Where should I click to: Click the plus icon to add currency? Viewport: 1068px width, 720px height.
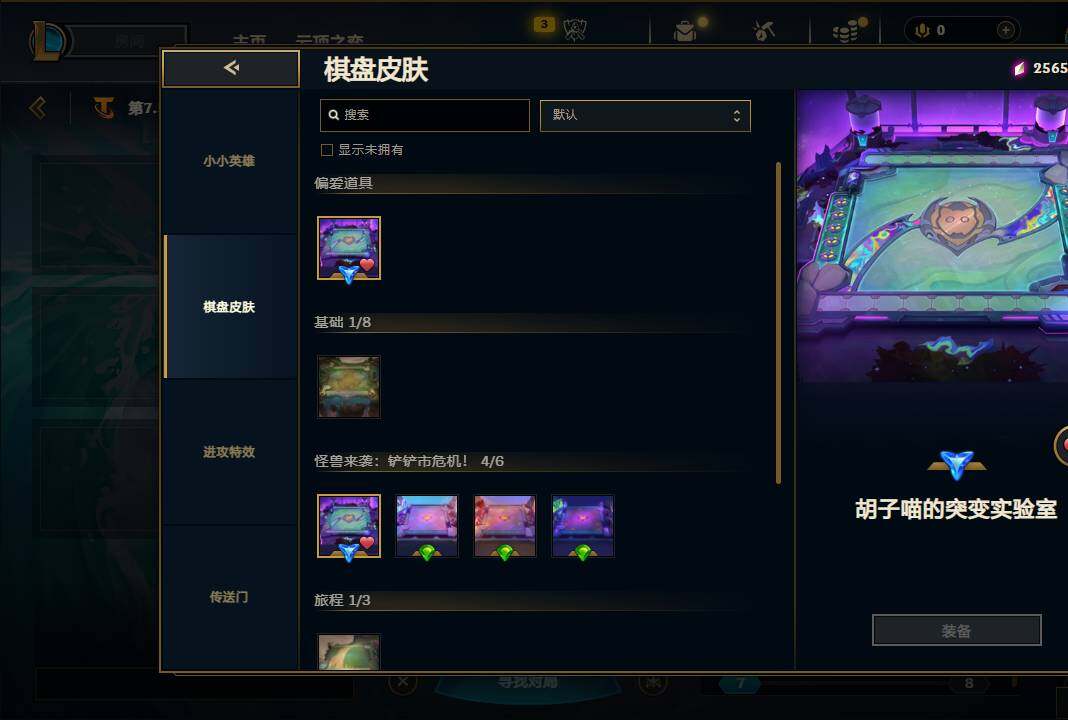tap(1005, 30)
